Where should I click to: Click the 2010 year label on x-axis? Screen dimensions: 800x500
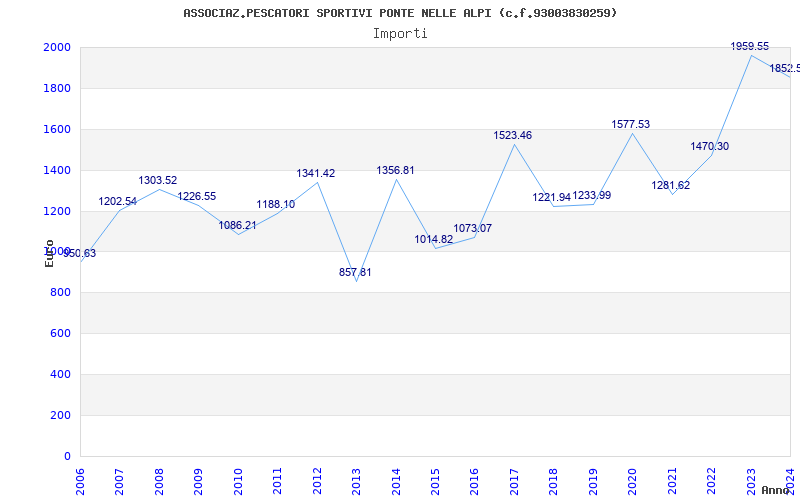tap(238, 482)
